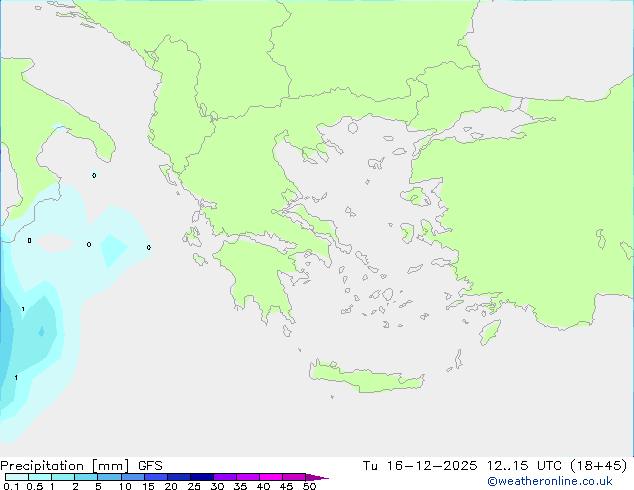
Task: Click the 1–2 mm legend color swatch
Action: [x=63, y=477]
